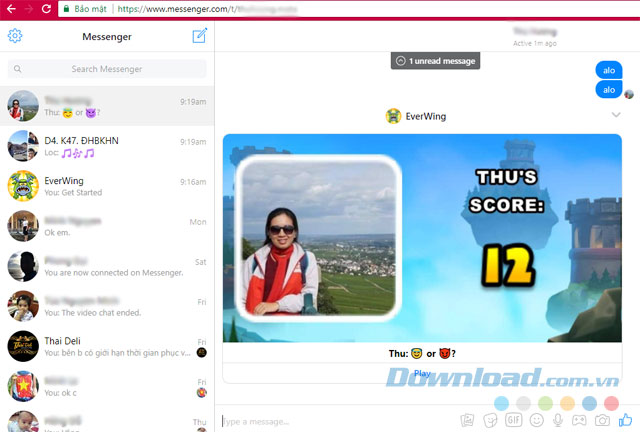This screenshot has height=432, width=640.
Task: Reload the page with refresh icon
Action: point(47,9)
